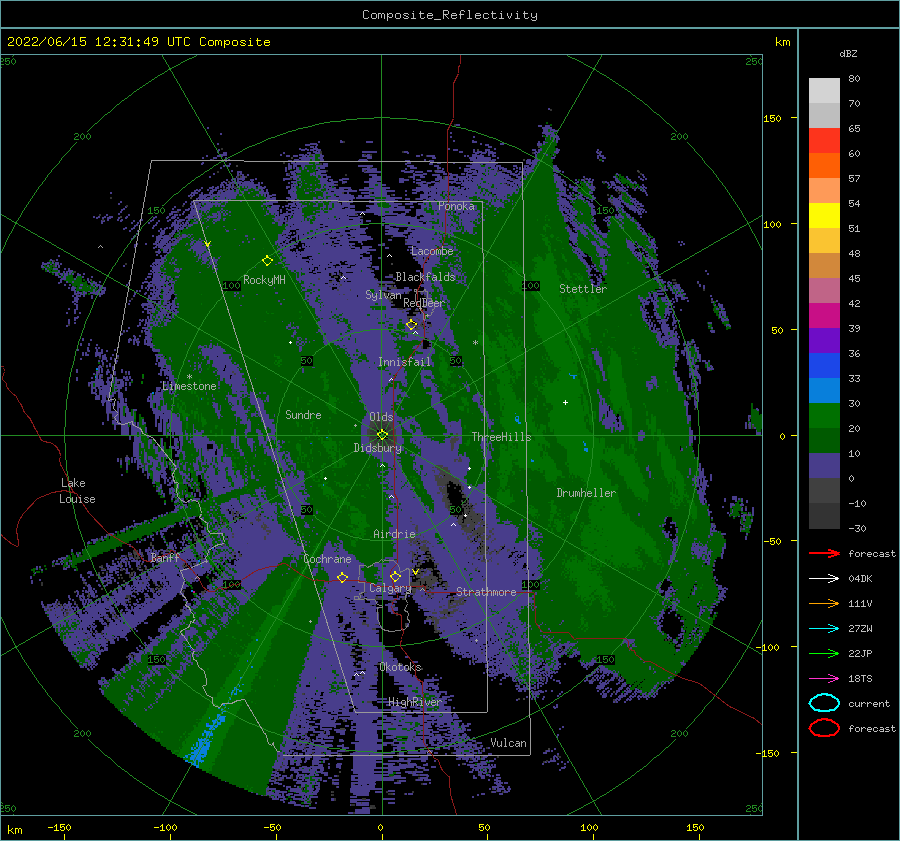The height and width of the screenshot is (841, 900).
Task: Click the white 80 dBZ color swatch
Action: (x=824, y=91)
